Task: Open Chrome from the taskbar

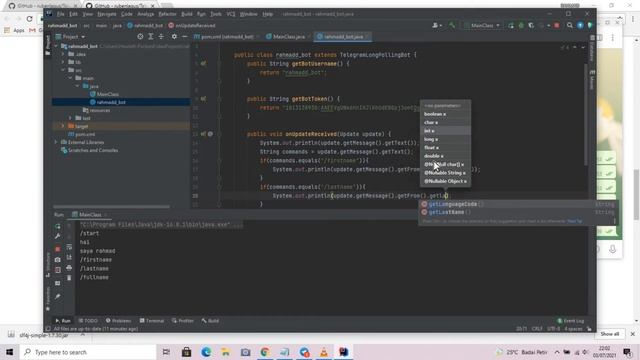Action: tap(265, 352)
